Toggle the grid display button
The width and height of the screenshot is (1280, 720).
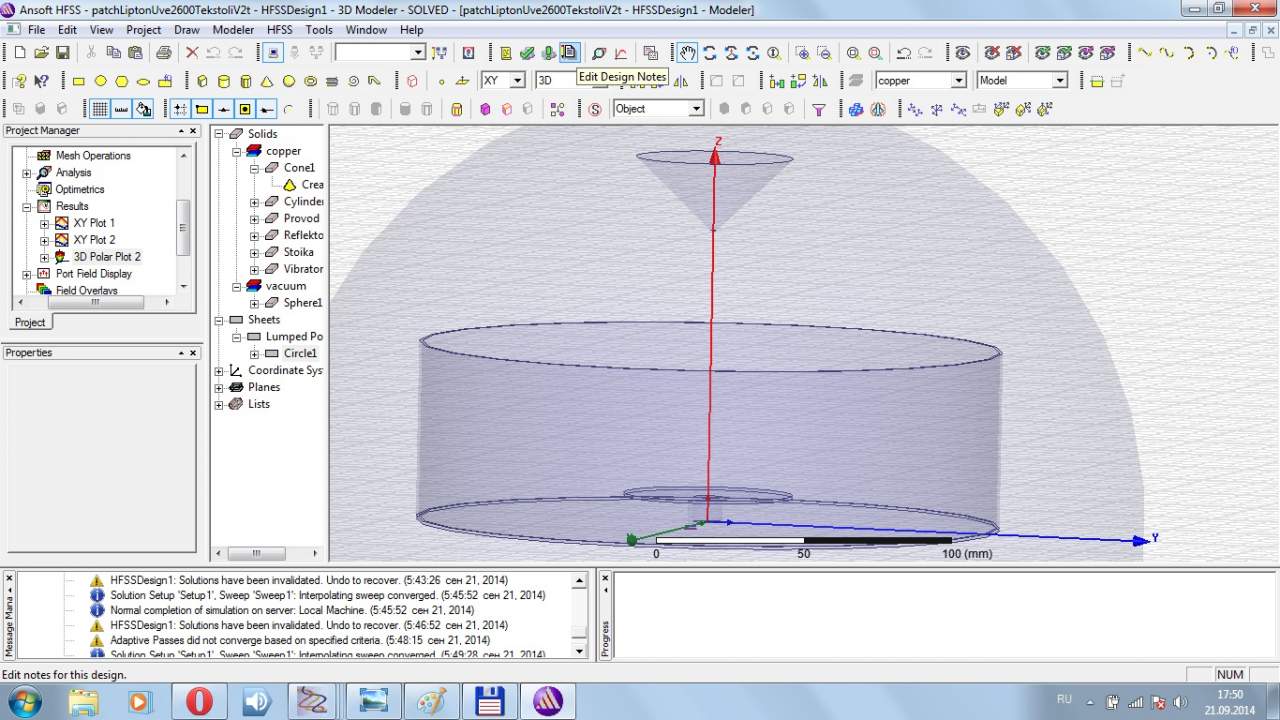[100, 109]
